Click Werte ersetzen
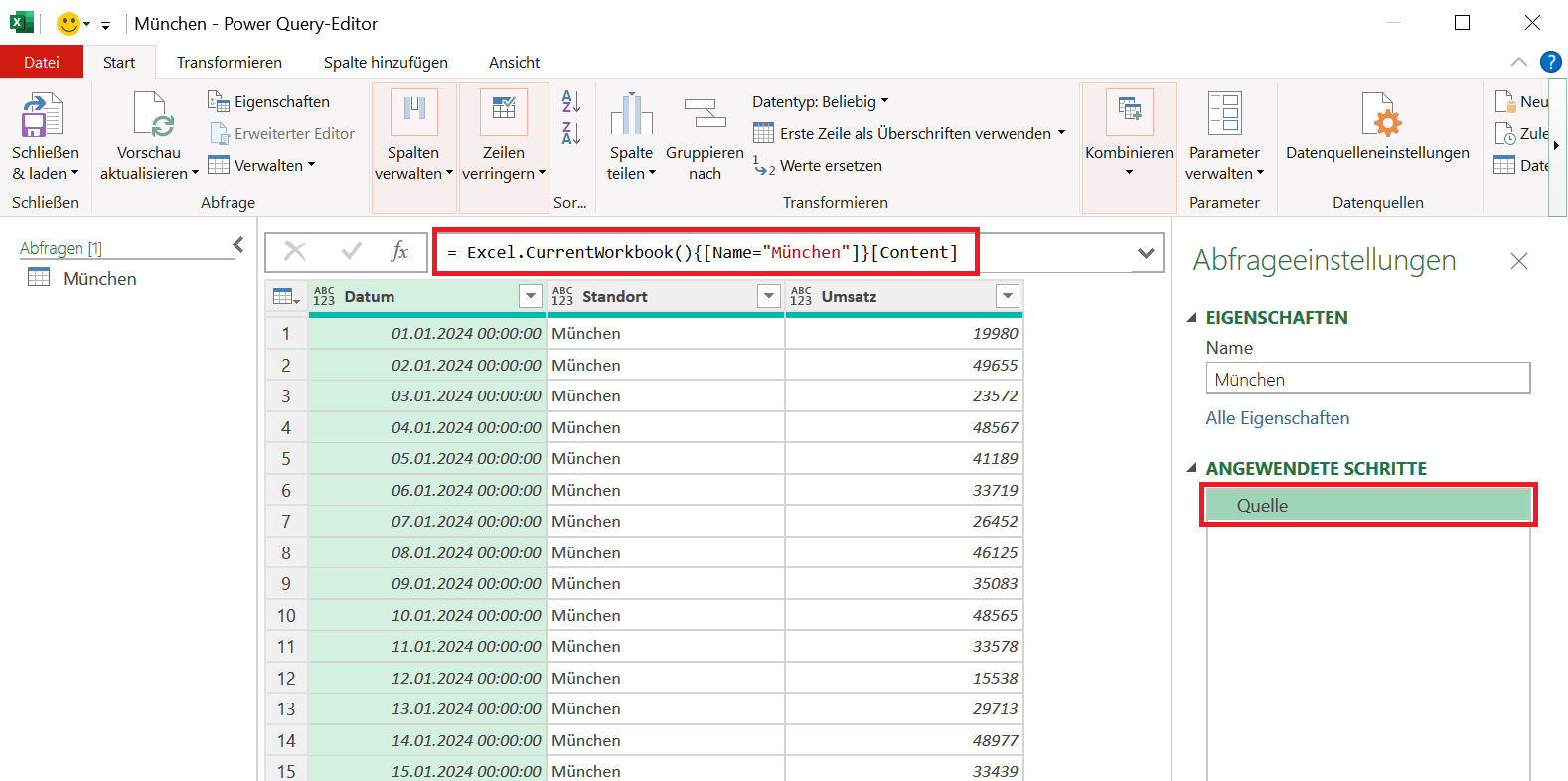This screenshot has width=1568, height=781. tap(818, 165)
